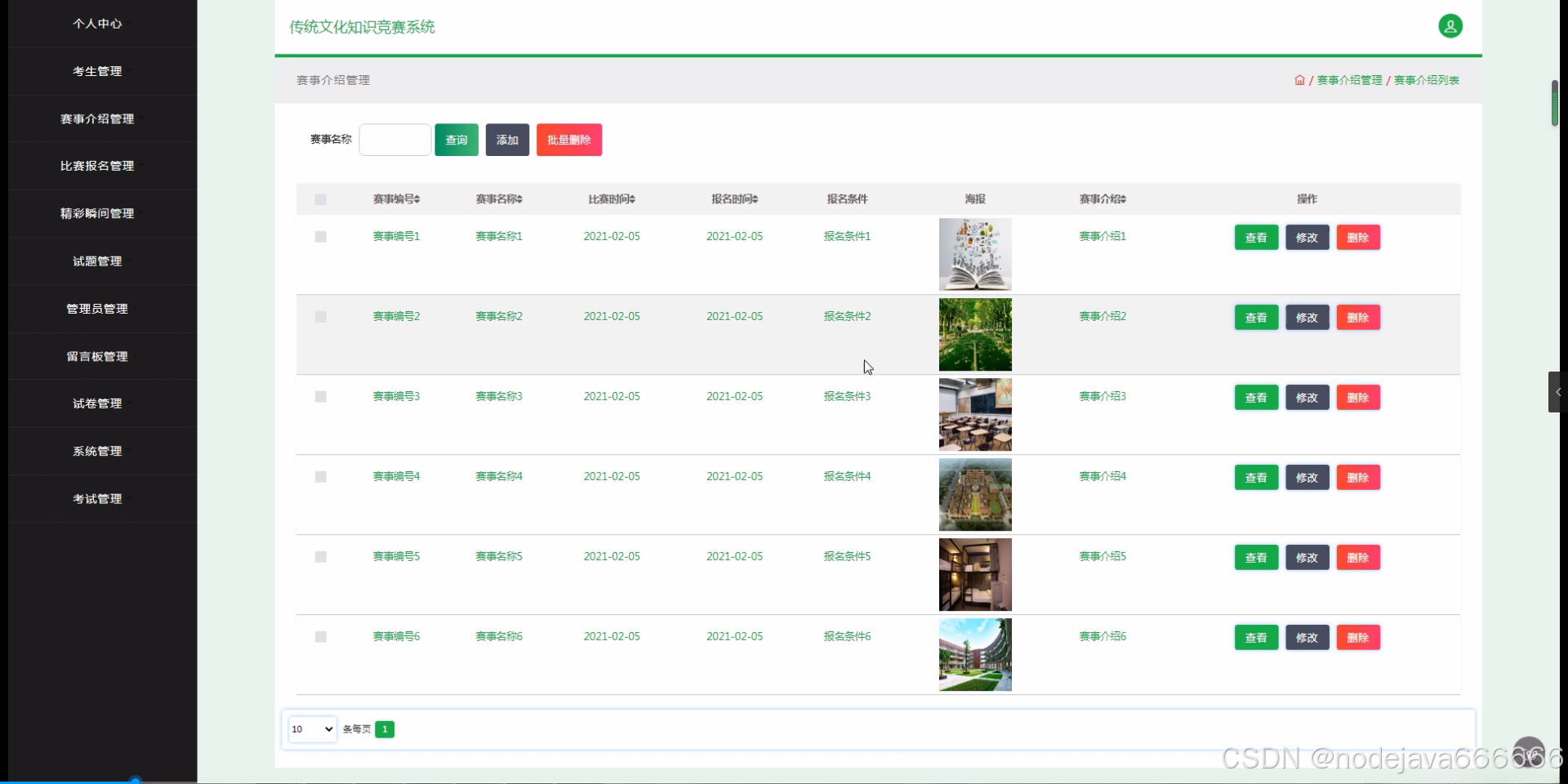Check the row checkbox for 赛事编号6
This screenshot has height=784, width=1568.
point(321,637)
